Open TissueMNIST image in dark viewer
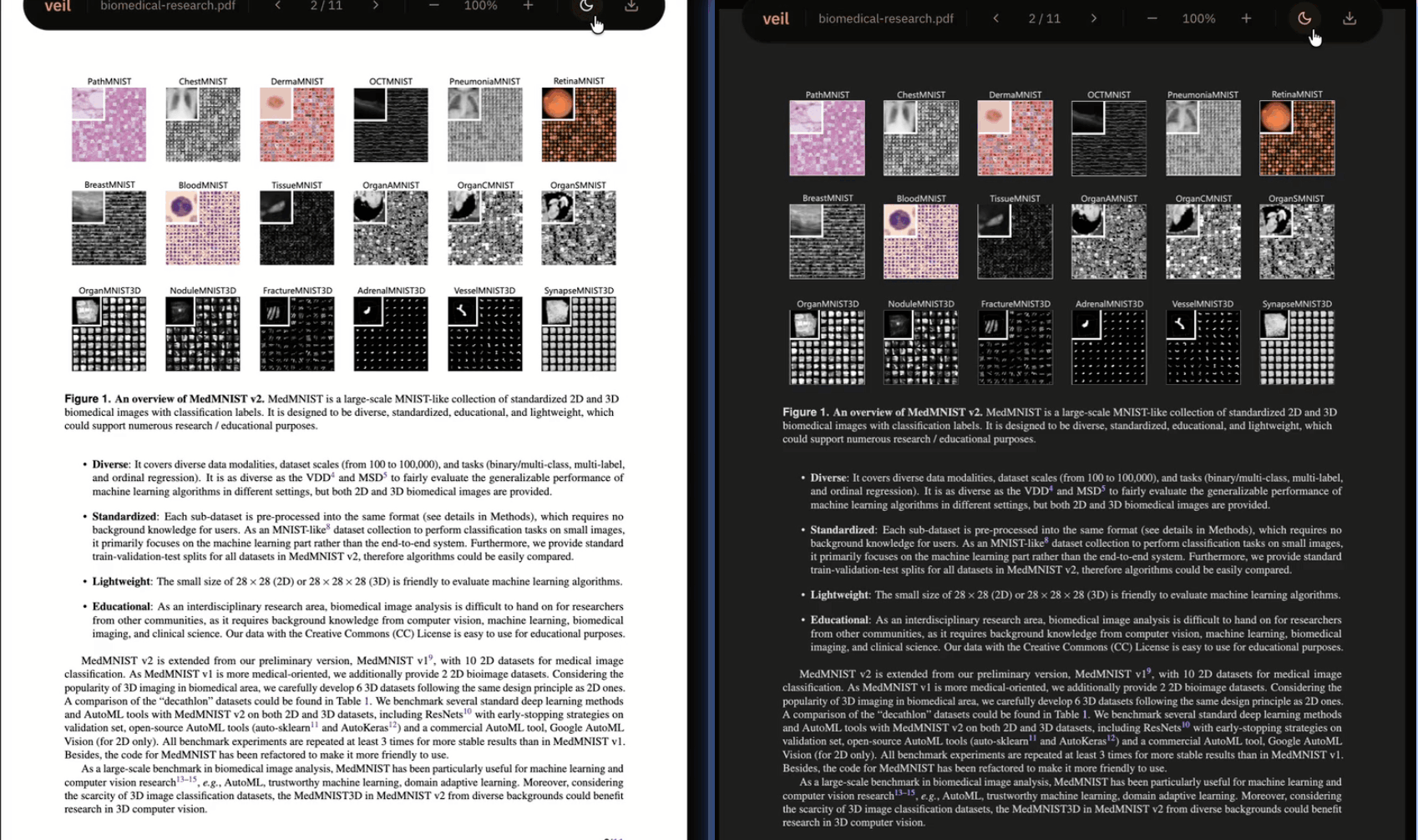The width and height of the screenshot is (1418, 840). pyautogui.click(x=1015, y=241)
